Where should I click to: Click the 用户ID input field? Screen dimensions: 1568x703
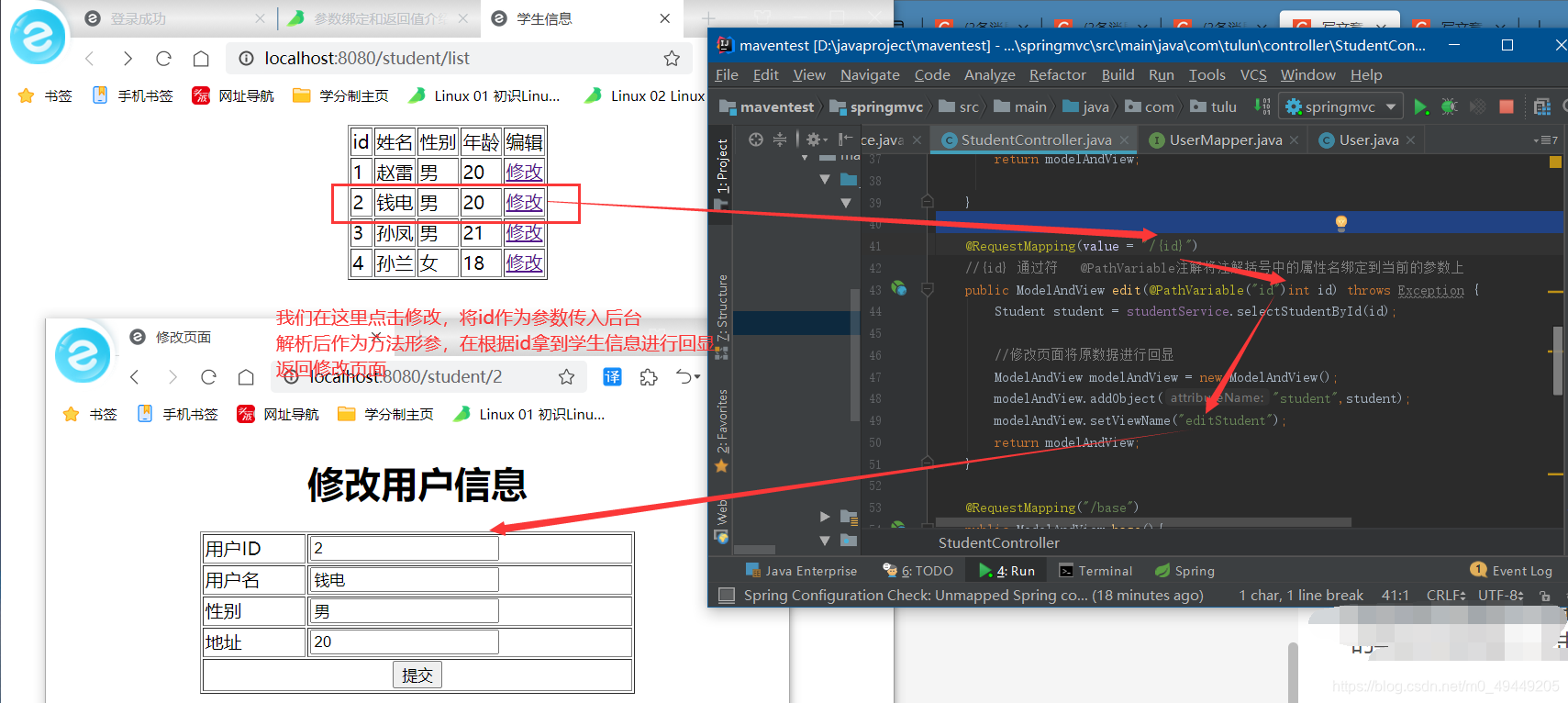click(404, 548)
